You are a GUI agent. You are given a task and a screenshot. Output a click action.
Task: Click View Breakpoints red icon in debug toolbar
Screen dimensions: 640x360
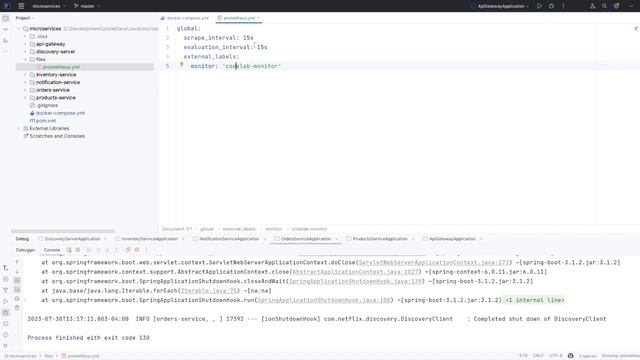click(128, 250)
